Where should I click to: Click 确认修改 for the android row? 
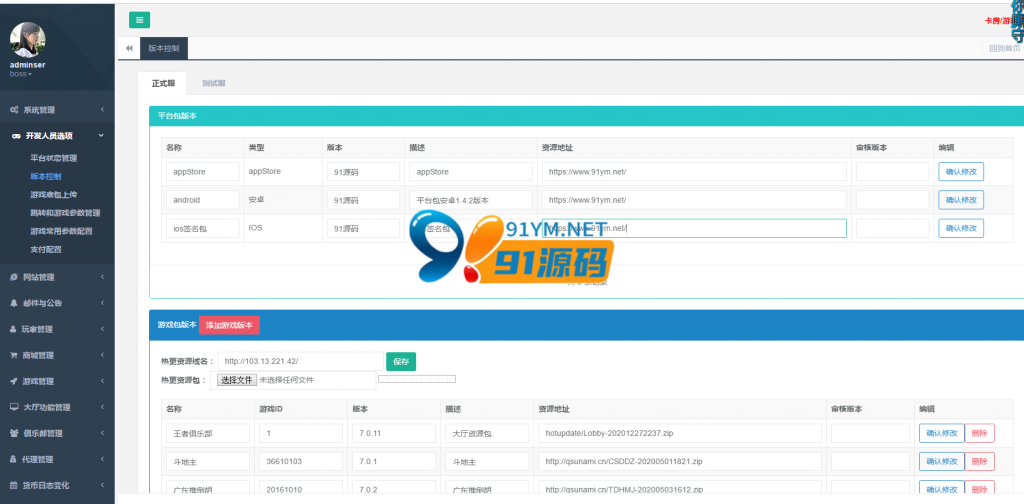point(961,200)
